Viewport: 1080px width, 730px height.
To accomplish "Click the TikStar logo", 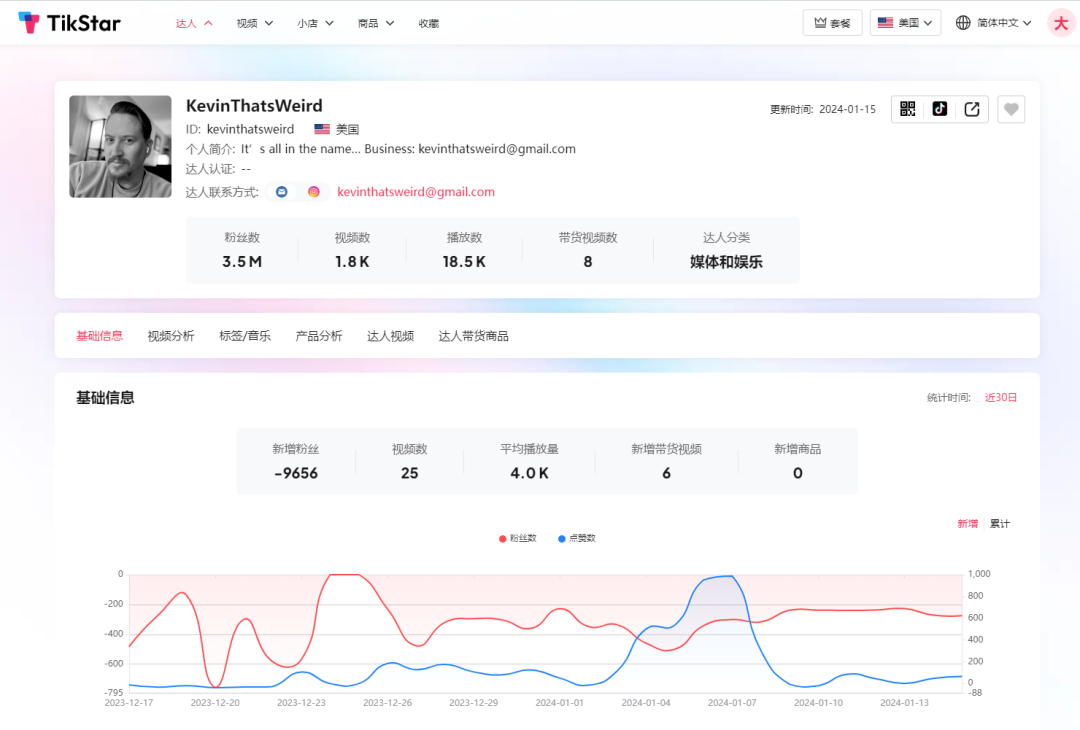I will point(69,21).
